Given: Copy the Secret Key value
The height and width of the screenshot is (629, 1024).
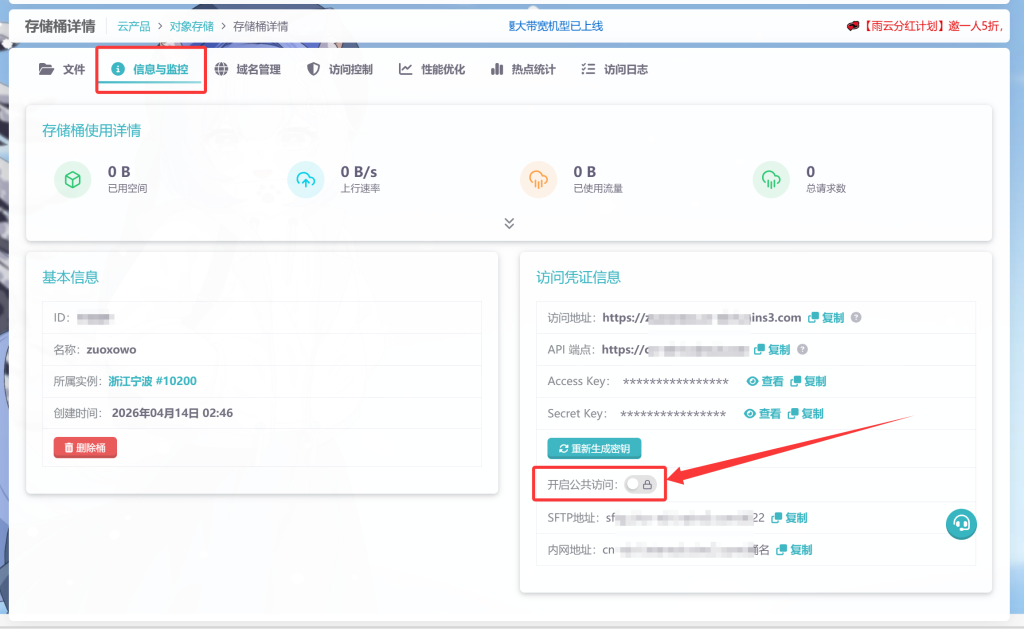Looking at the screenshot, I should click(805, 414).
